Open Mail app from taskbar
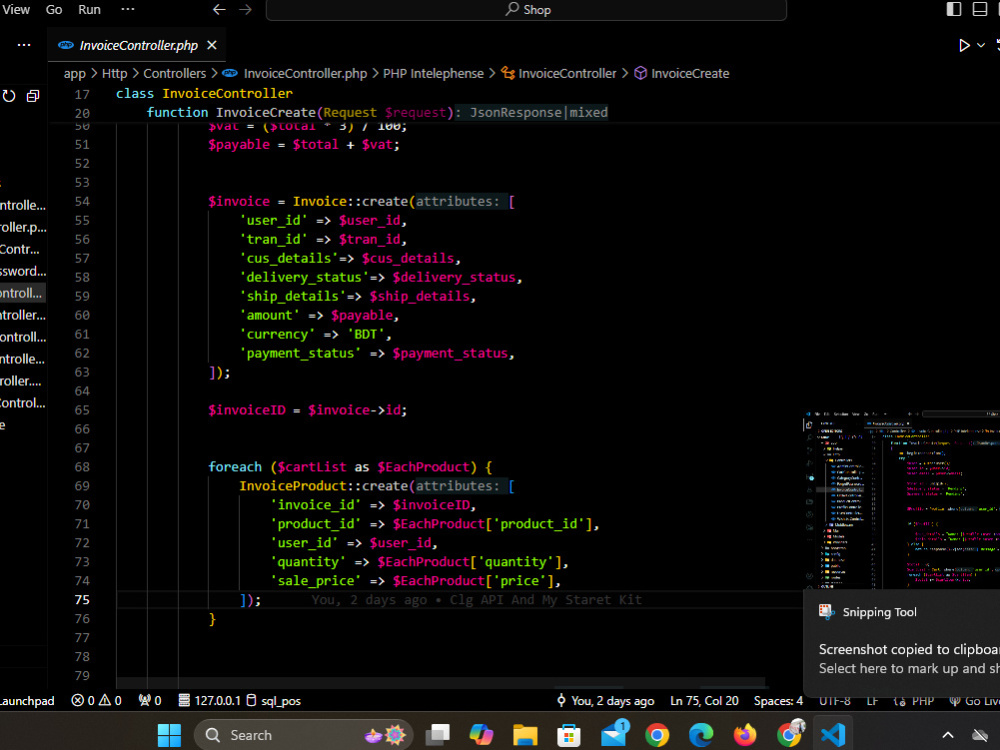The image size is (1000, 750). (614, 735)
